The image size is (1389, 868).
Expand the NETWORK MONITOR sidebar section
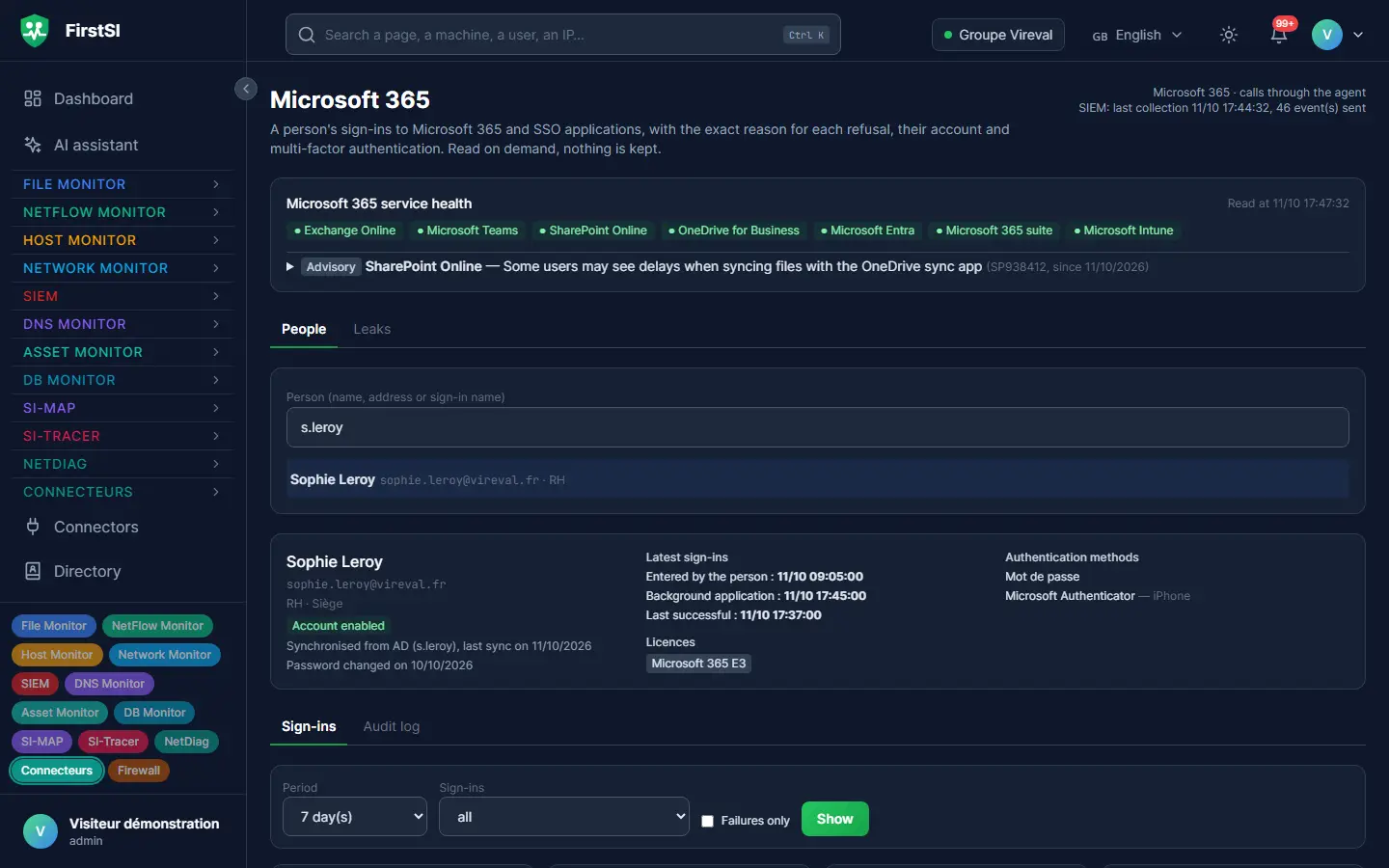[123, 268]
